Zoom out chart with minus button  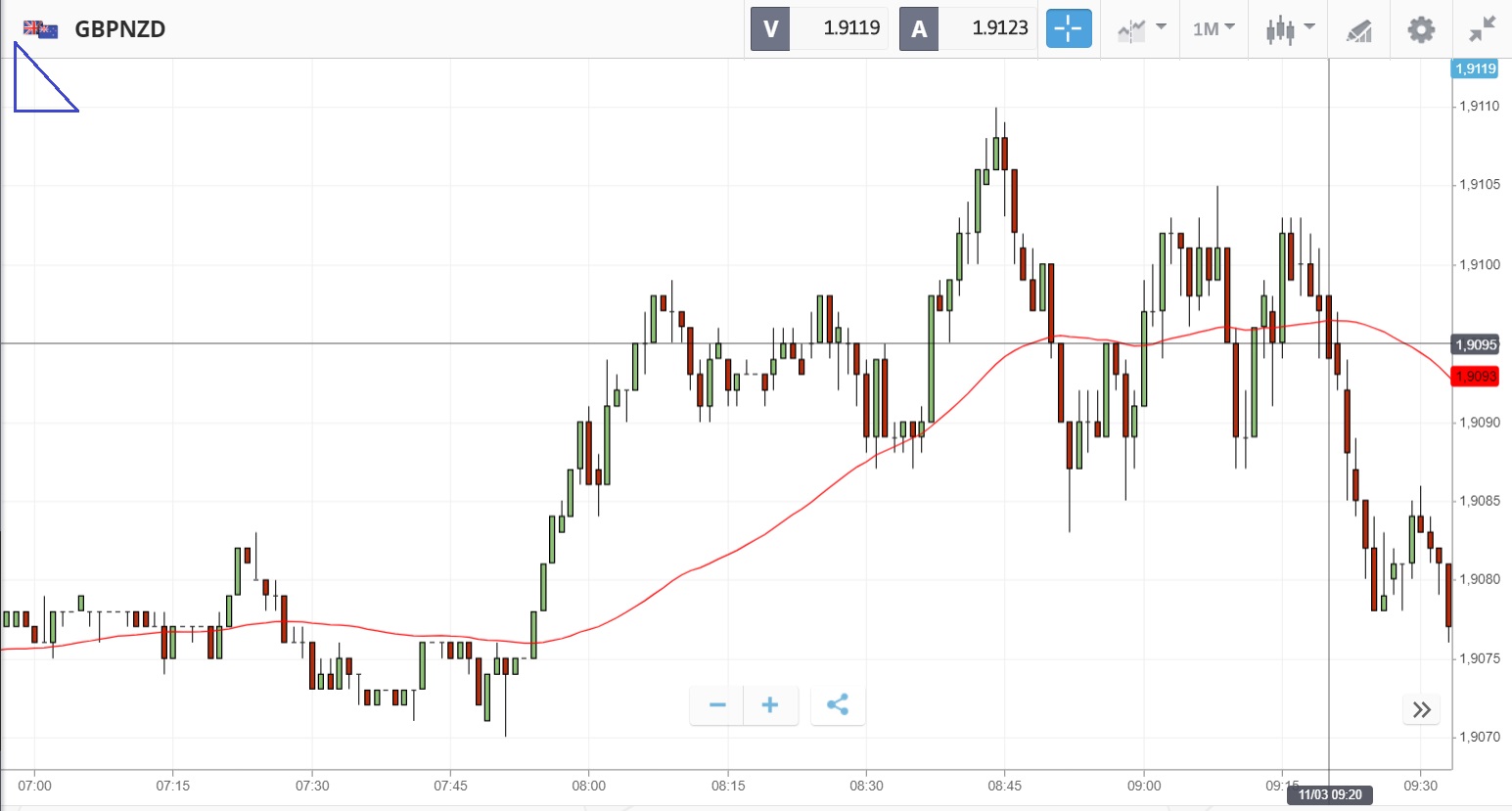pyautogui.click(x=717, y=705)
